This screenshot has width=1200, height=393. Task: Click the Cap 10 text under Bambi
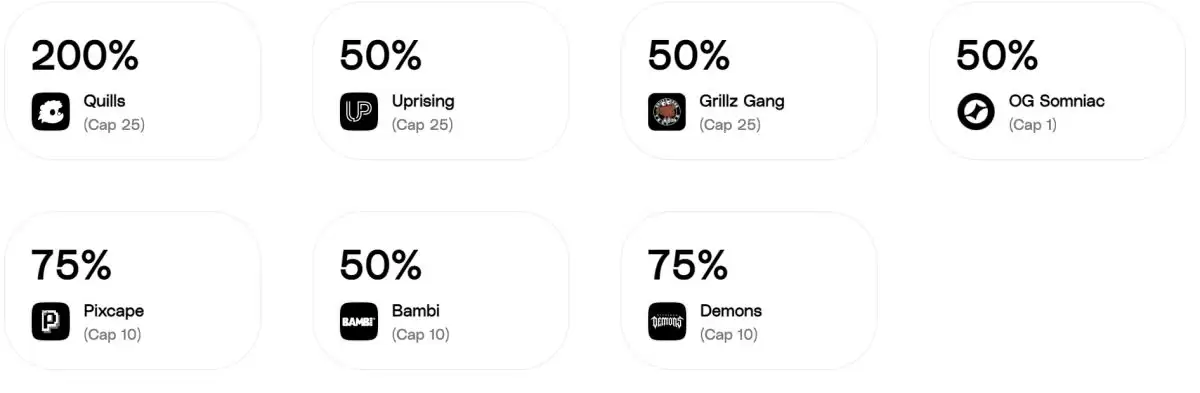421,335
